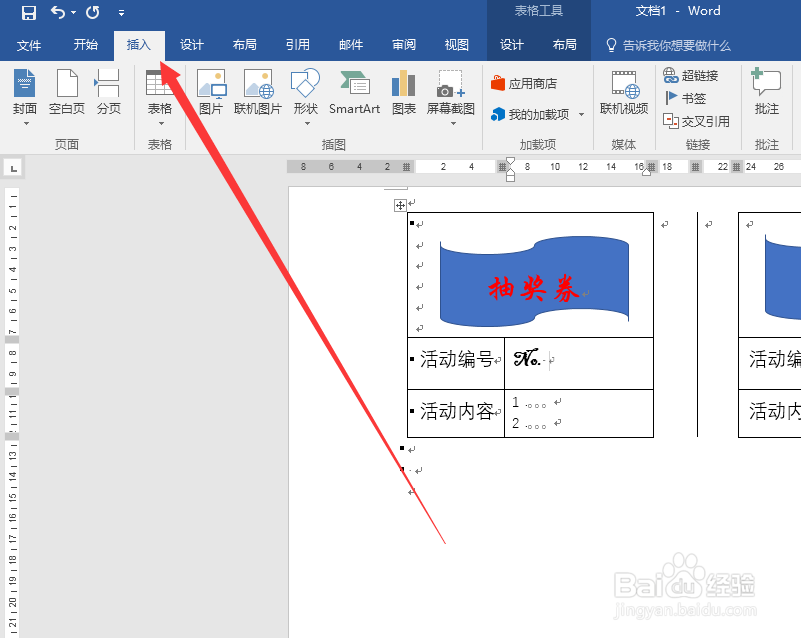The image size is (801, 638).
Task: Save the document with the floppy icon
Action: (x=29, y=12)
